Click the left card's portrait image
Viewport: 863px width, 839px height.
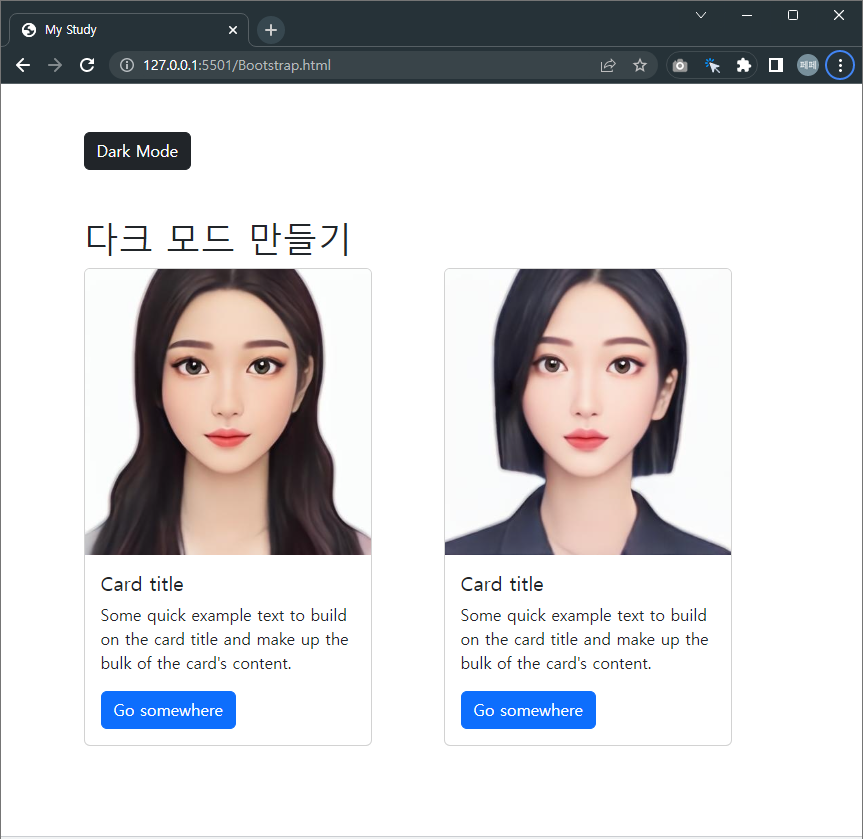click(227, 411)
